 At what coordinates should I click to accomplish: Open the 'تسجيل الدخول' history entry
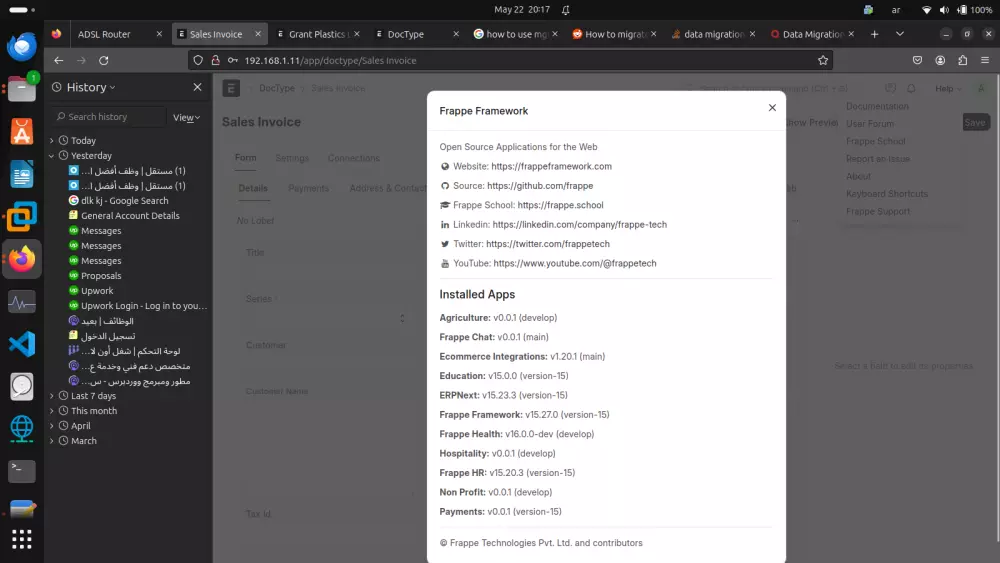click(108, 336)
